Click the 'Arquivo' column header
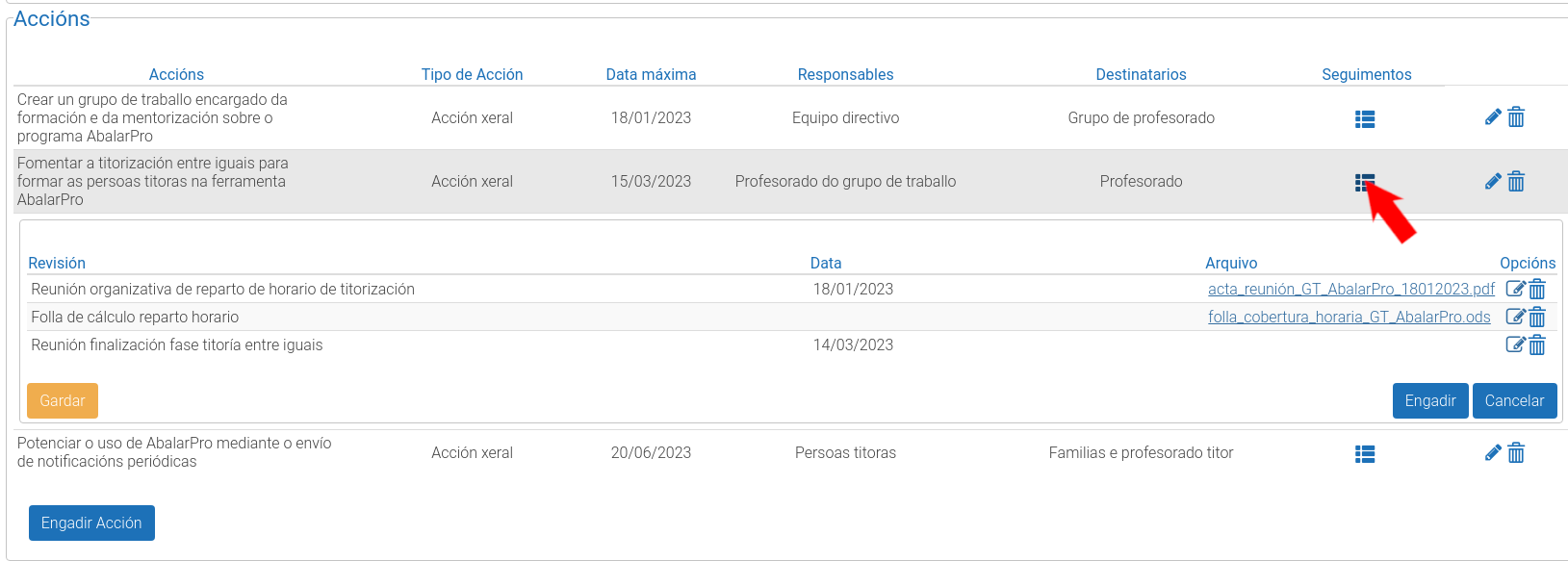 tap(1231, 263)
